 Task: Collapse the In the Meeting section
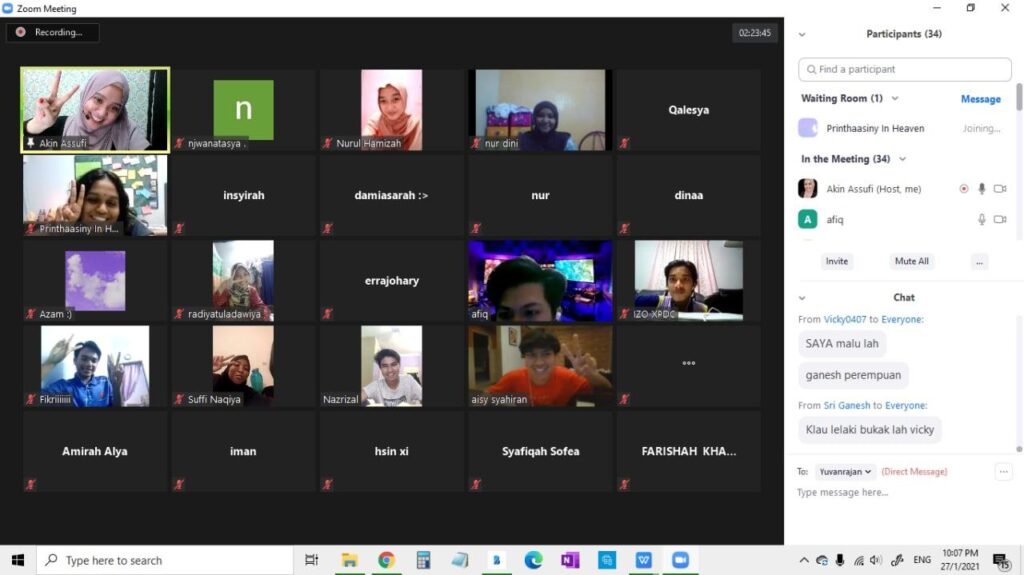click(903, 159)
